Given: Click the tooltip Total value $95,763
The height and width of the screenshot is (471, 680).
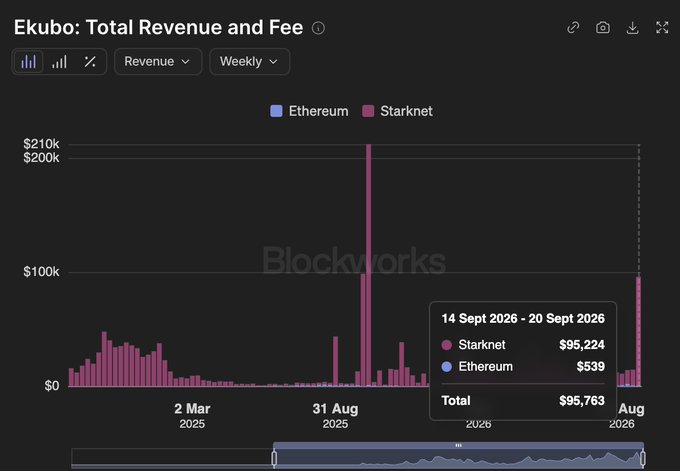Looking at the screenshot, I should click(x=582, y=400).
